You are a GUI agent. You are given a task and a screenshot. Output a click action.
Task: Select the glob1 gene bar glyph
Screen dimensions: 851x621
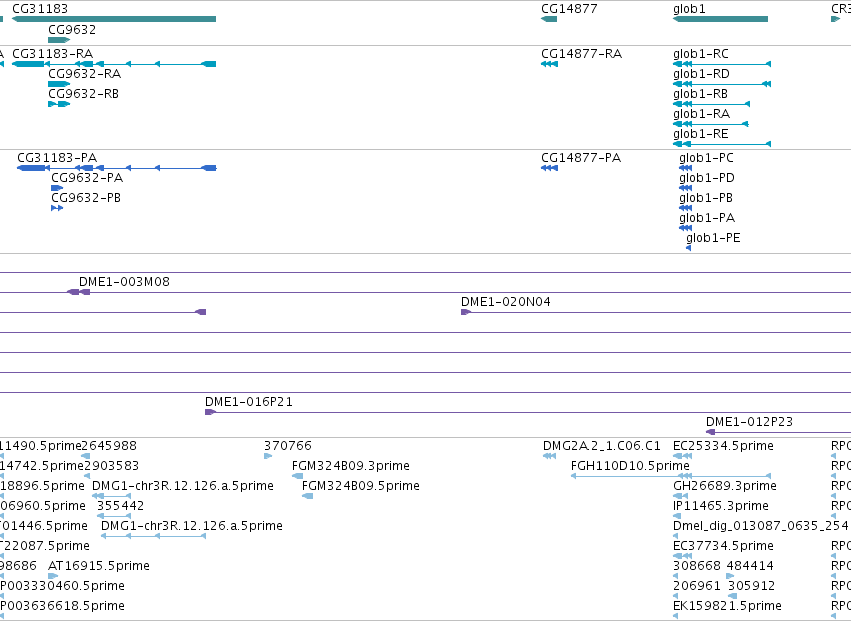(720, 19)
